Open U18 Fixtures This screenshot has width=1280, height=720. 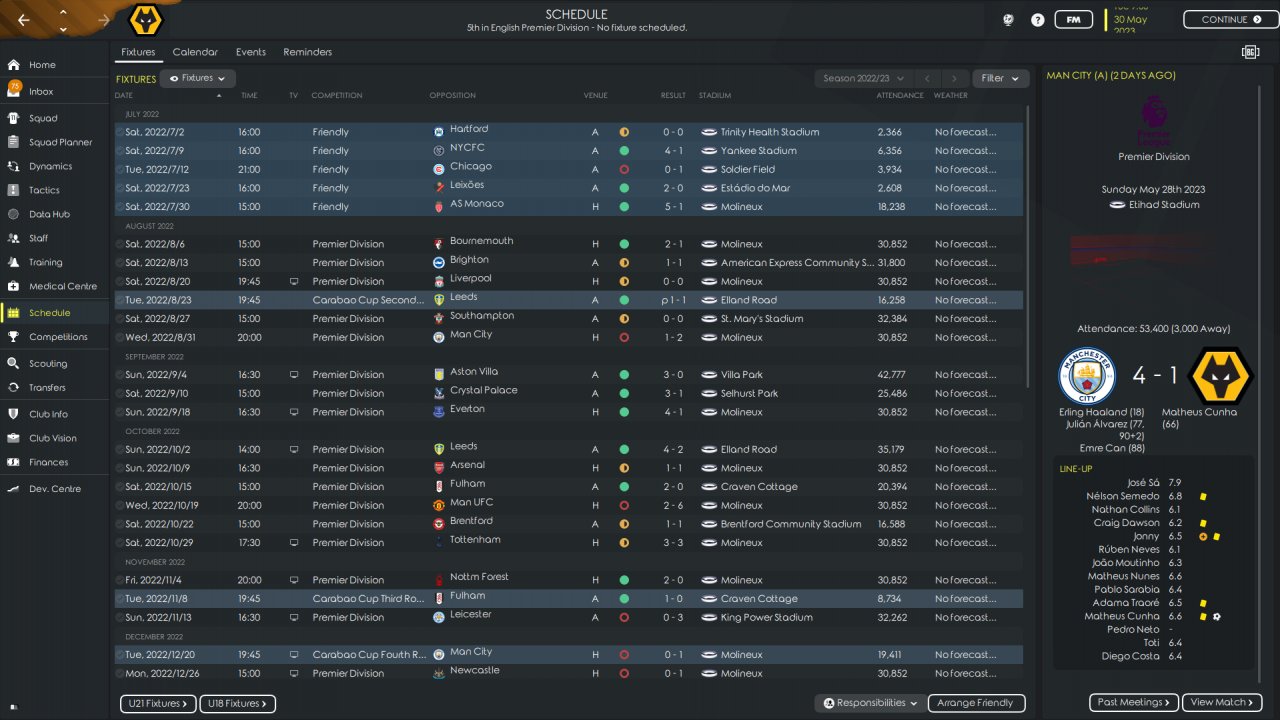[237, 703]
